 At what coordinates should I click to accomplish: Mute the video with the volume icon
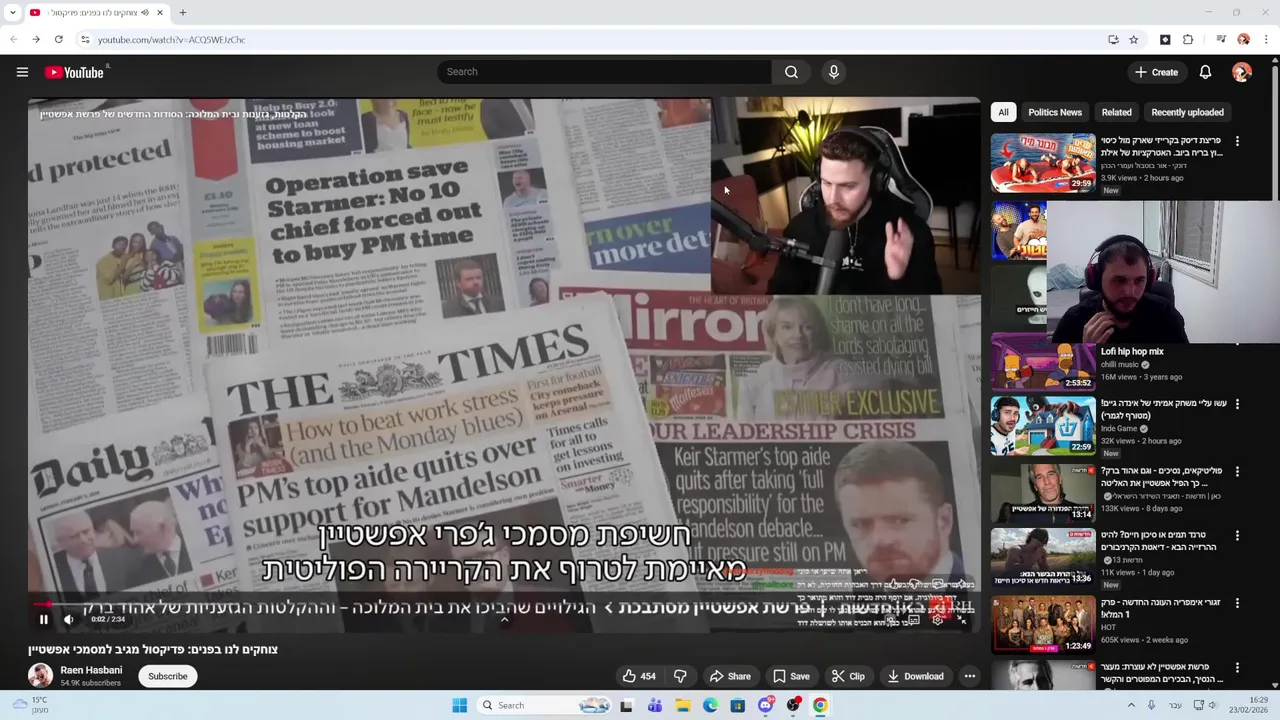(x=69, y=619)
